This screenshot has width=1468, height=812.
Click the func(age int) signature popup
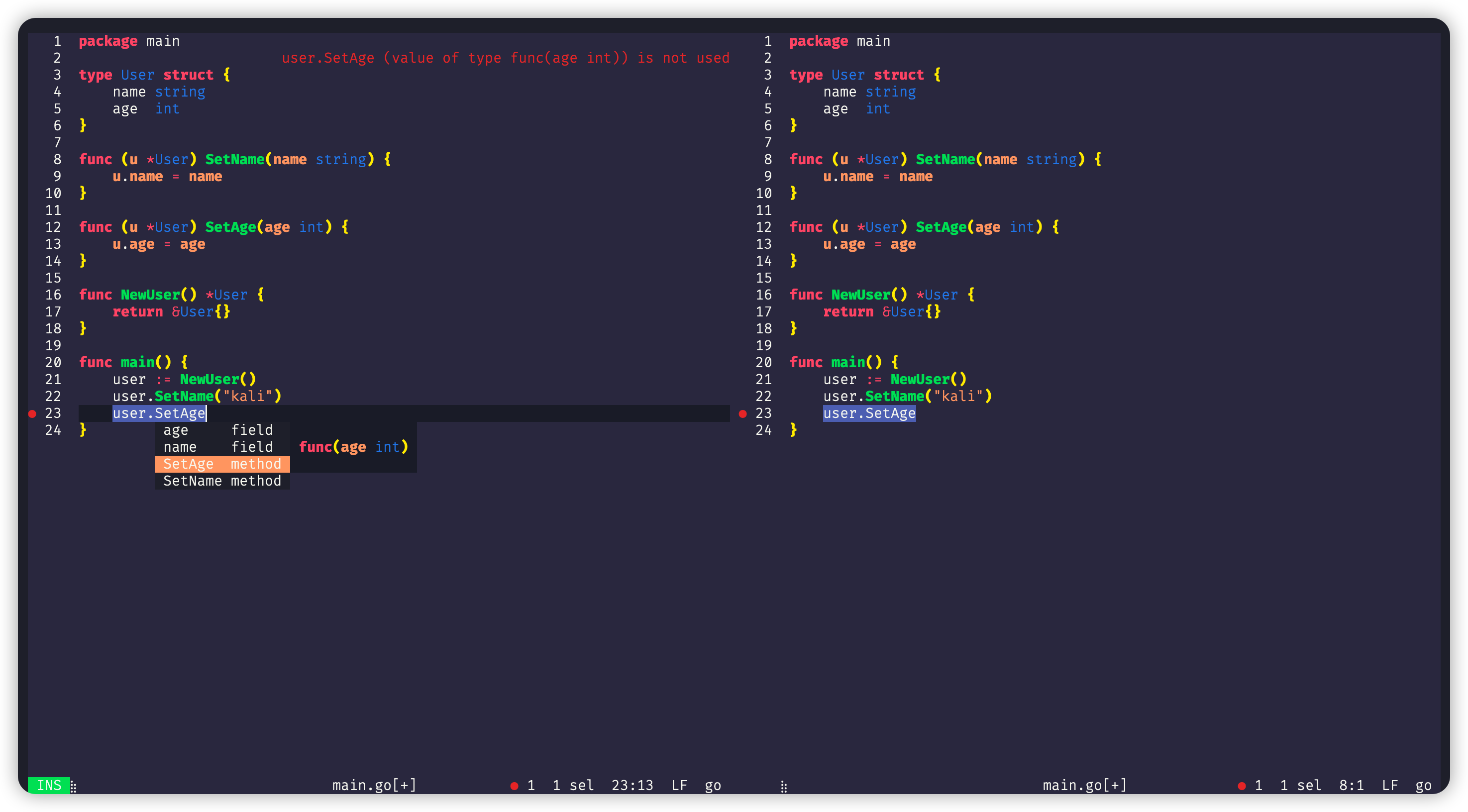(353, 447)
